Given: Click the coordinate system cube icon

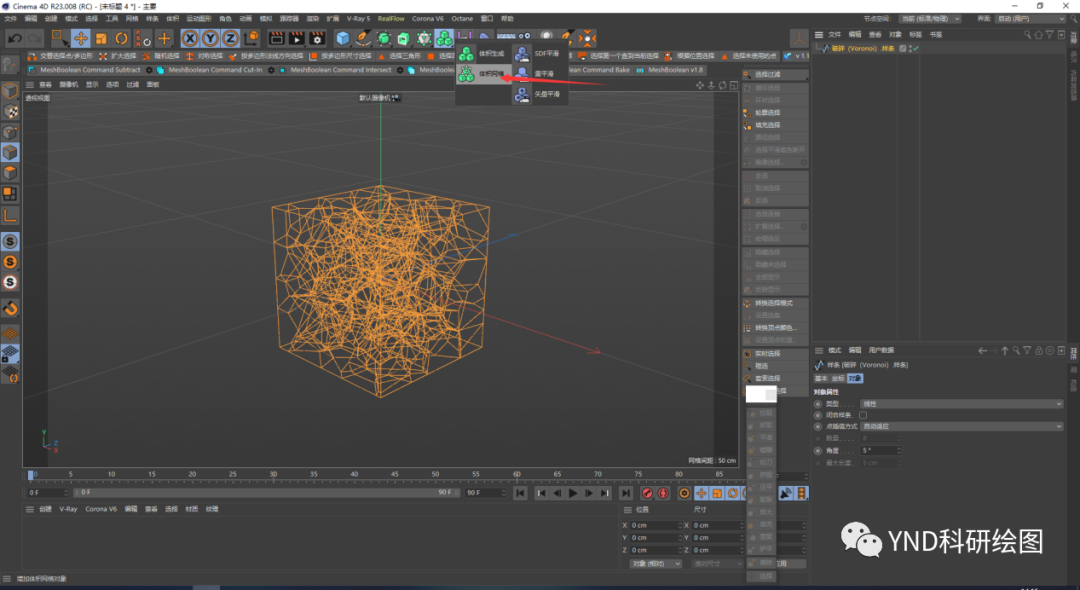Looking at the screenshot, I should click(x=251, y=39).
